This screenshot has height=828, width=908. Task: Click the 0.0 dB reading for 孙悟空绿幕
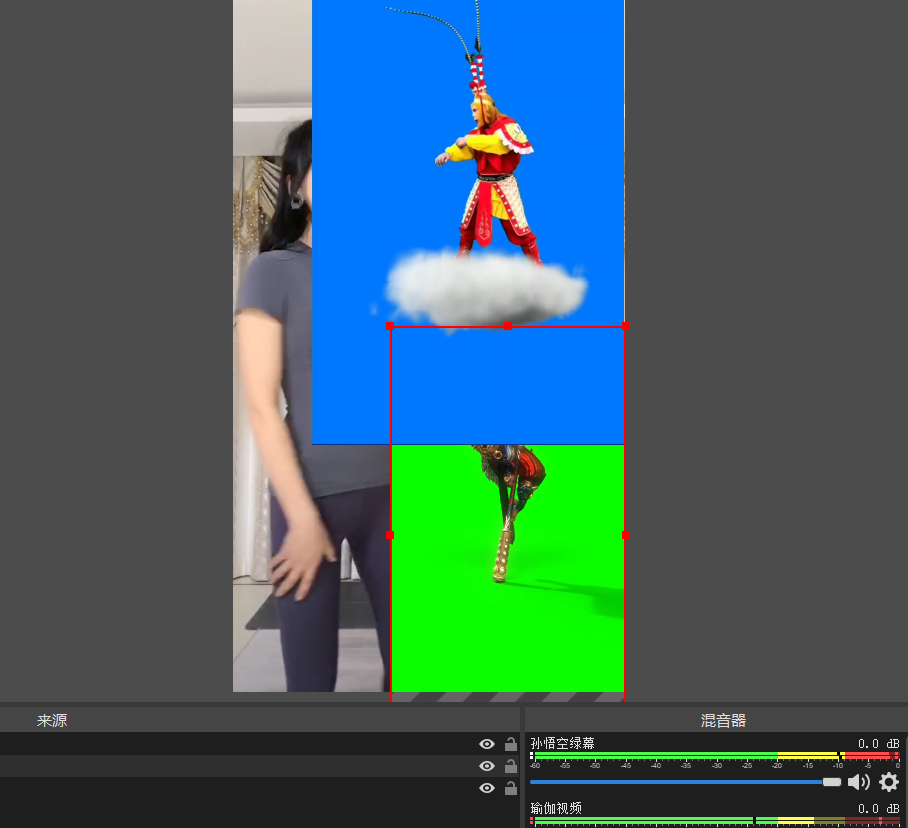[878, 743]
